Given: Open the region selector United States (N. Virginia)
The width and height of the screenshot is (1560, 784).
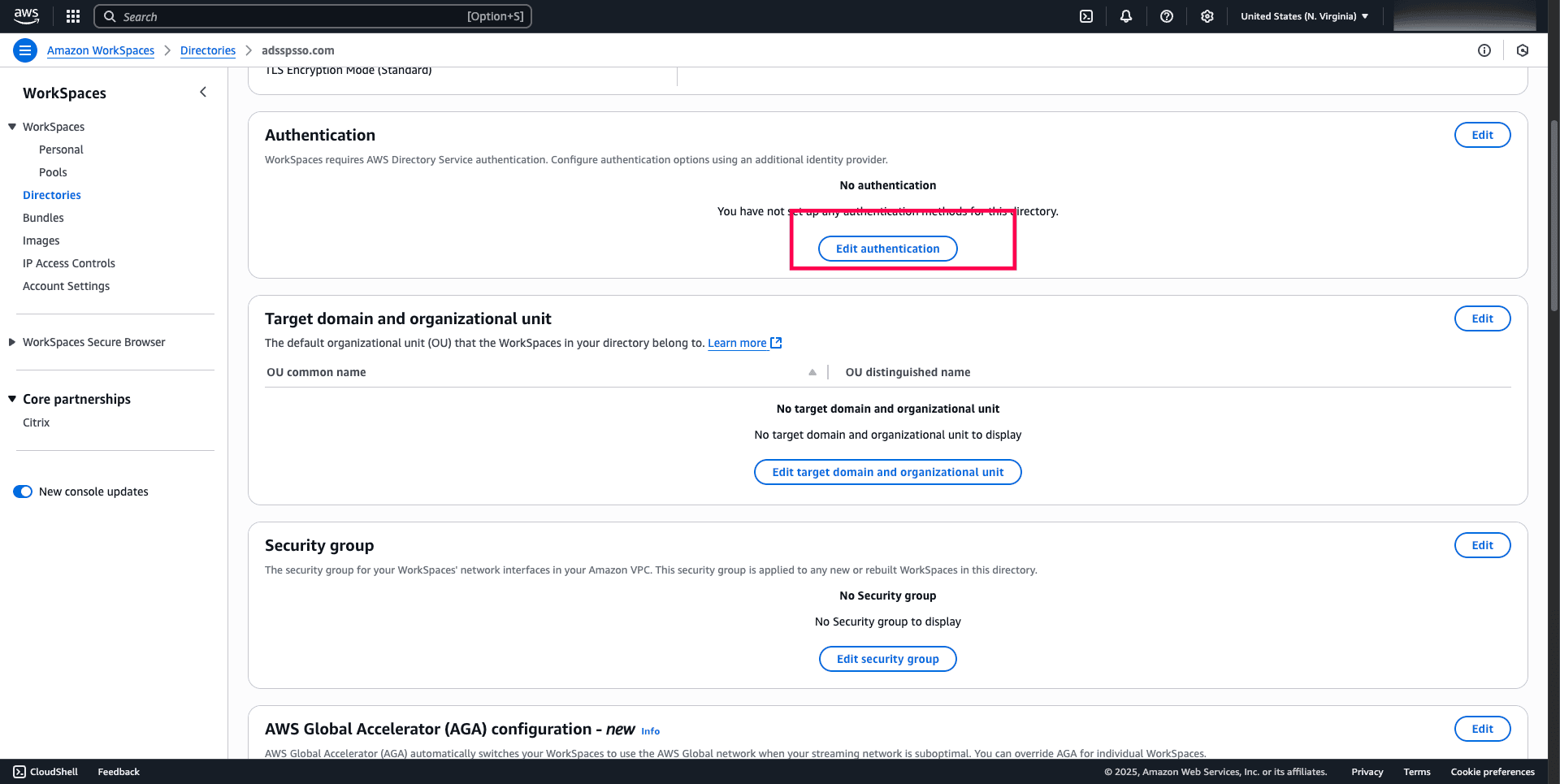Looking at the screenshot, I should tap(1304, 16).
